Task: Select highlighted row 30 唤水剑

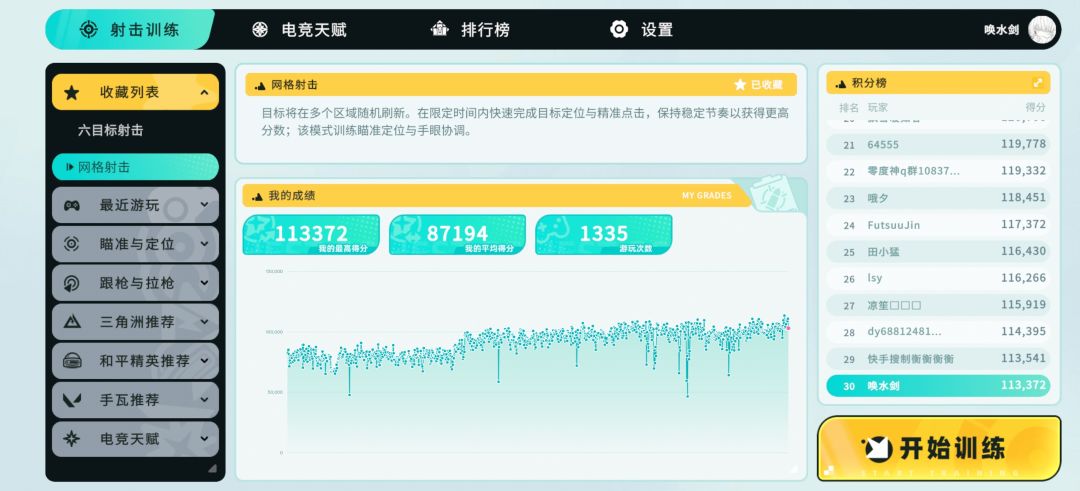Action: [x=938, y=386]
